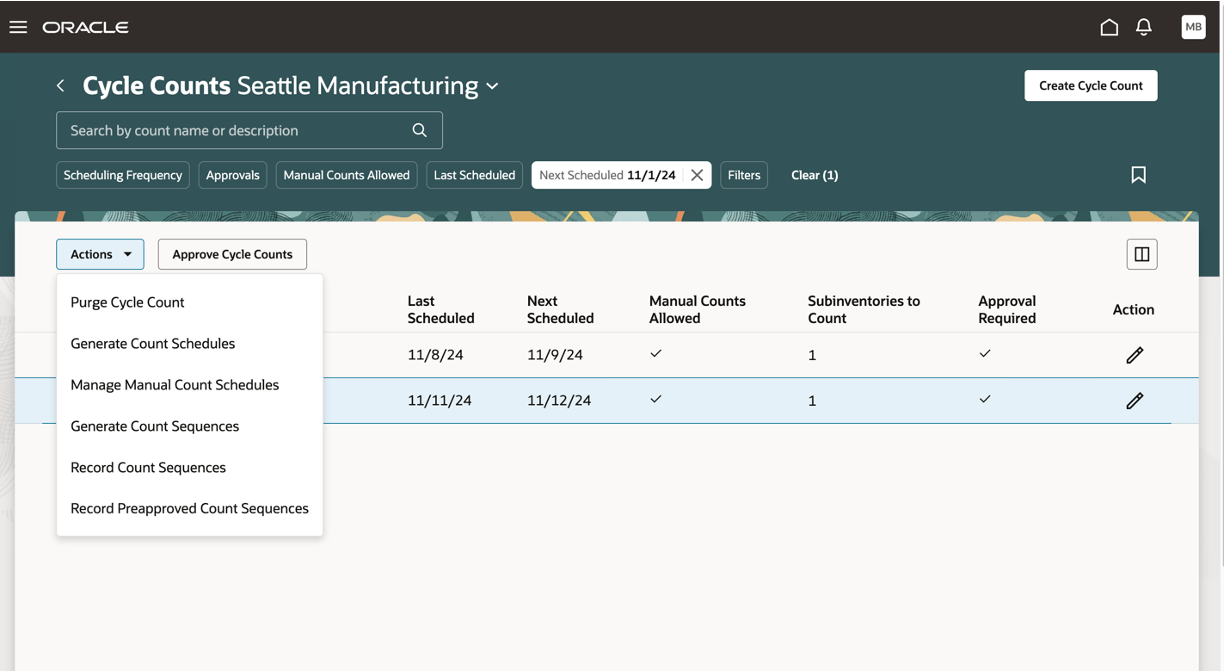Click the search magnifier icon
This screenshot has width=1224, height=672.
point(420,130)
